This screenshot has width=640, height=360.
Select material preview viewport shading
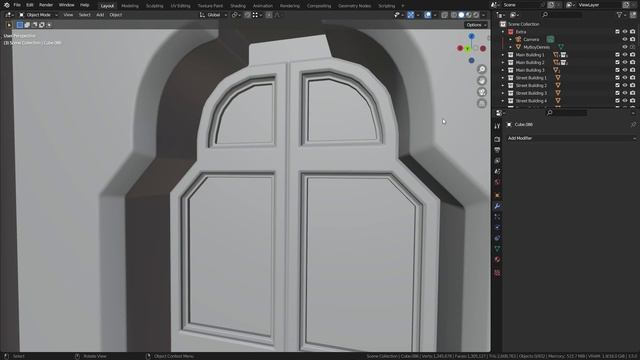(x=469, y=15)
